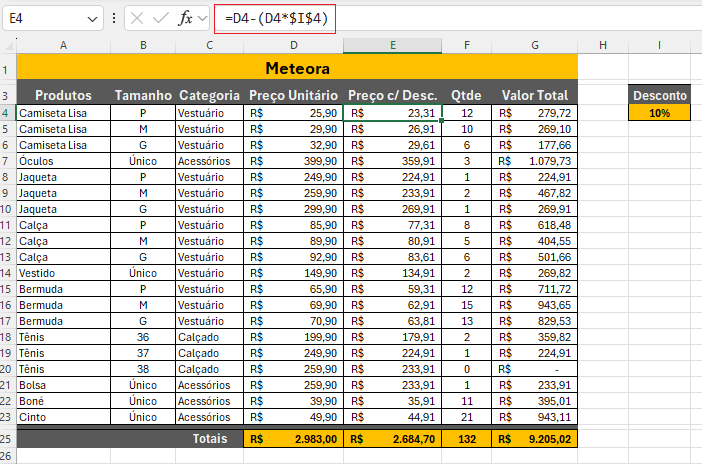Screen dimensions: 702x464
Task: Click the Categoria header cell
Action: coord(209,95)
